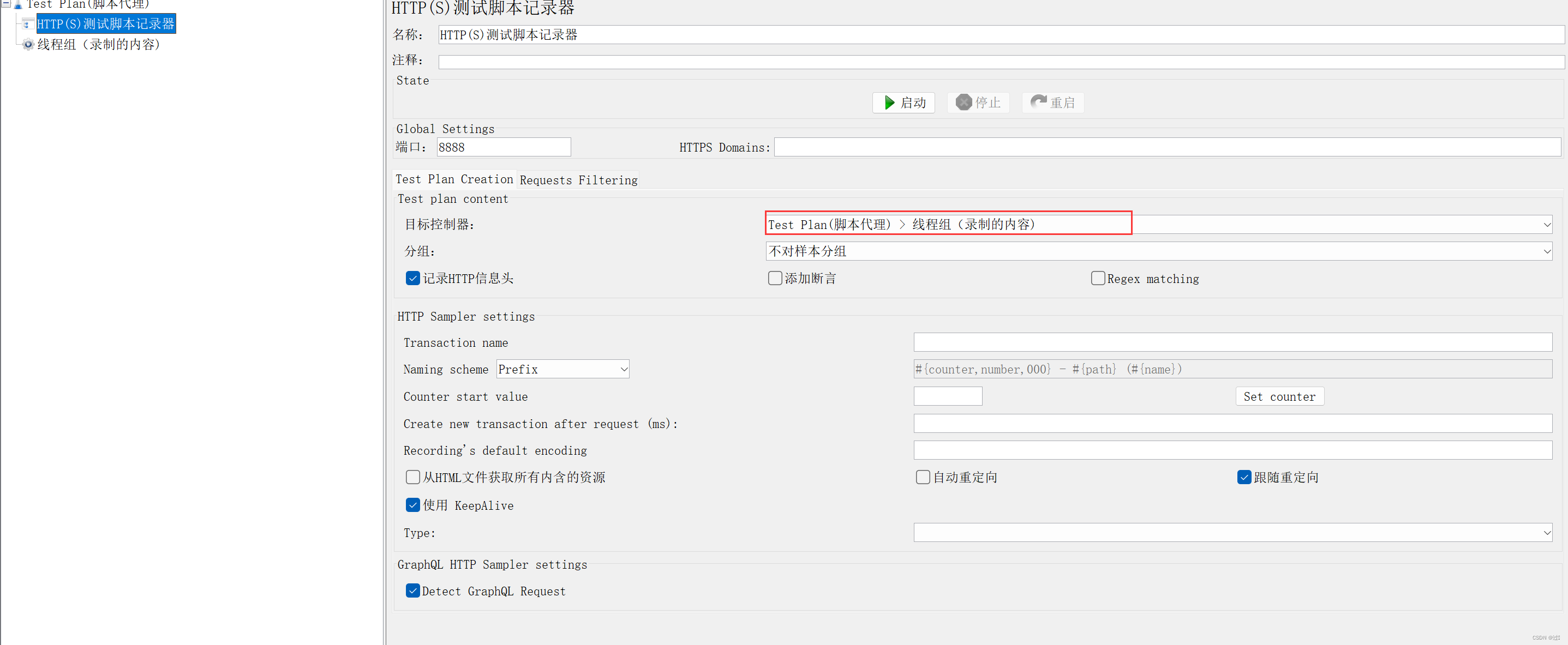This screenshot has height=645, width=1568.
Task: Open the grouping dropdown list
Action: pyautogui.click(x=1546, y=251)
